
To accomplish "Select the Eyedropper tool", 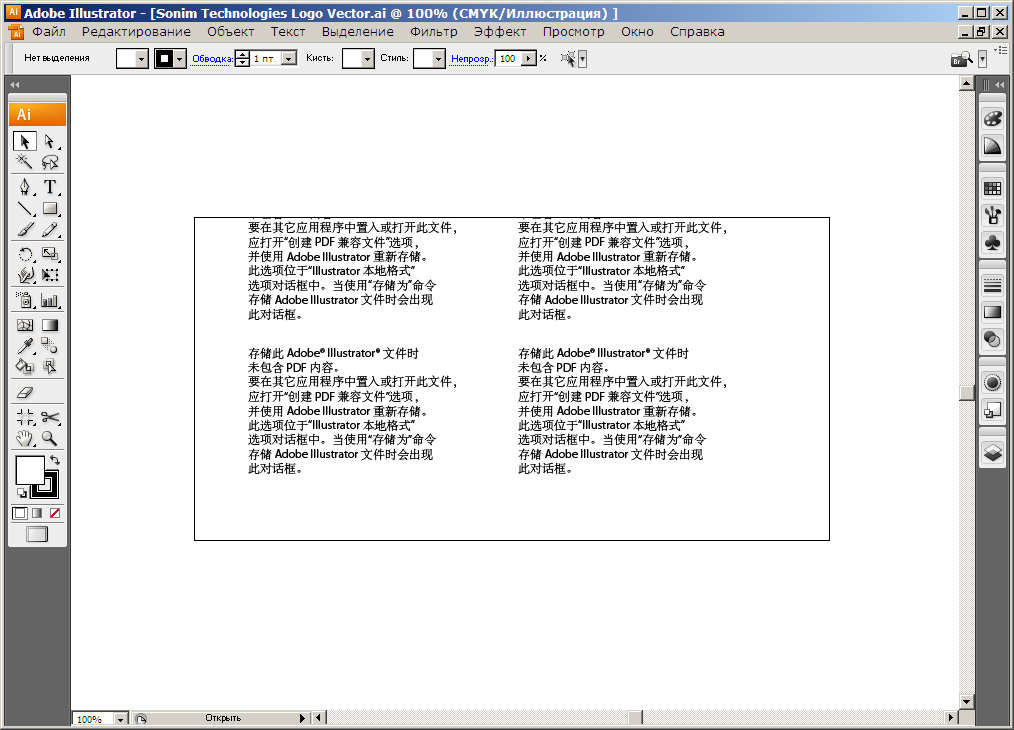I will (x=25, y=345).
